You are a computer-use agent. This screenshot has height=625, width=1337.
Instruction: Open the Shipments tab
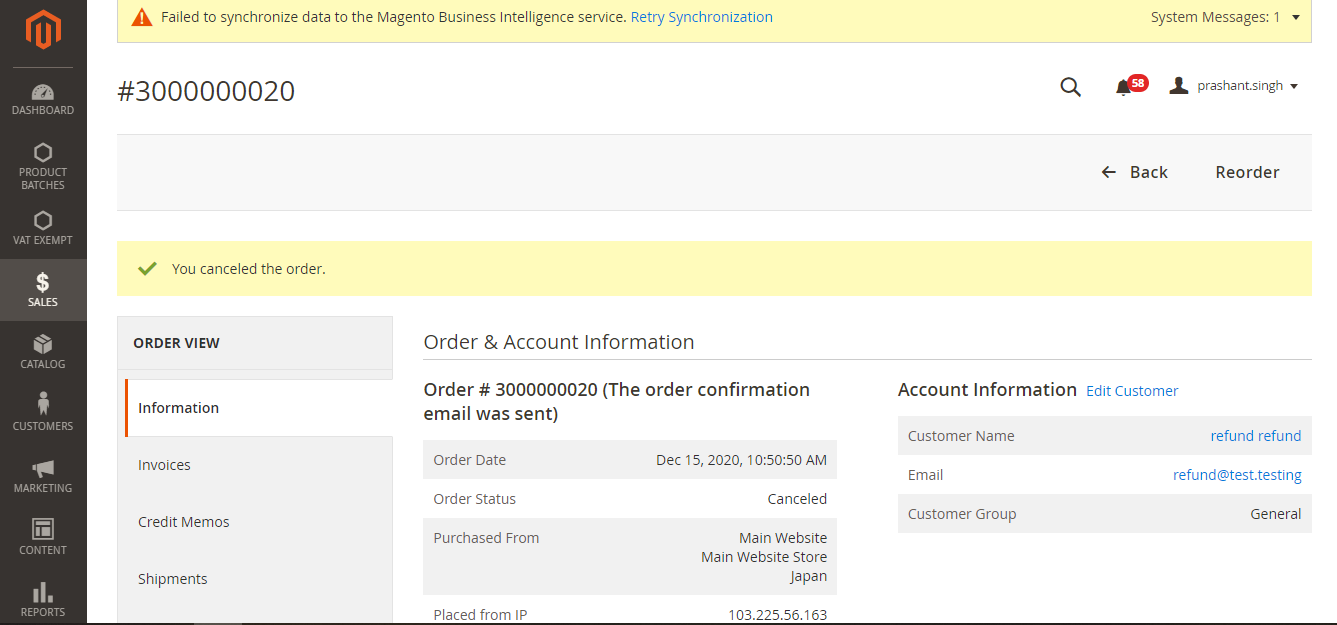coord(173,579)
